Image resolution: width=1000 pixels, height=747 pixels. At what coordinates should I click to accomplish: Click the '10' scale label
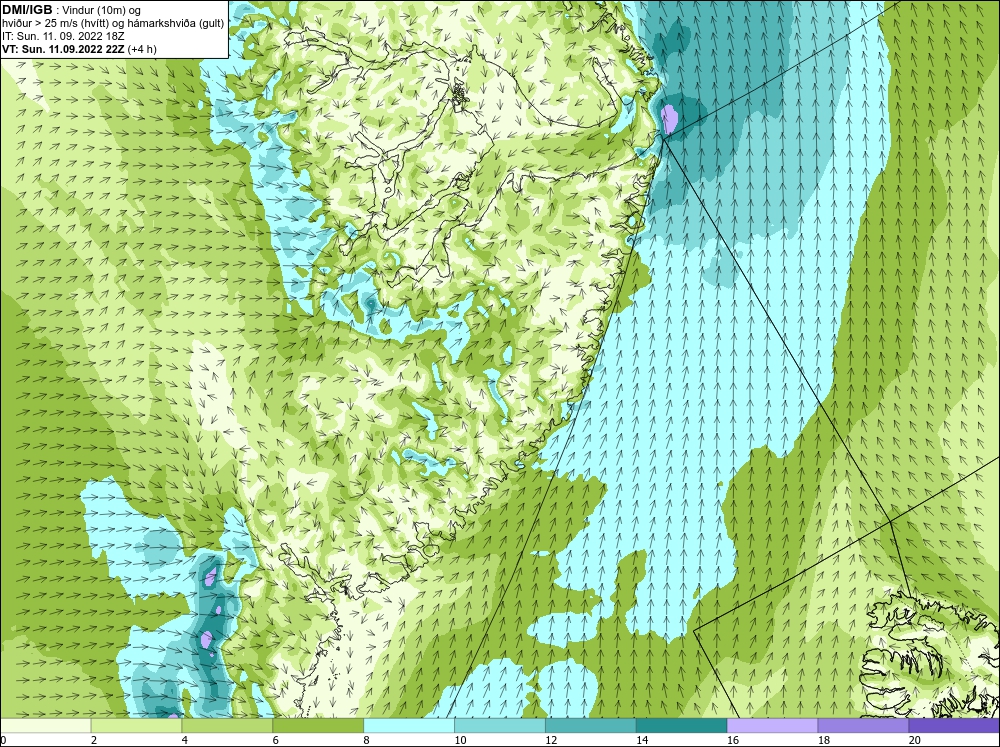point(460,740)
